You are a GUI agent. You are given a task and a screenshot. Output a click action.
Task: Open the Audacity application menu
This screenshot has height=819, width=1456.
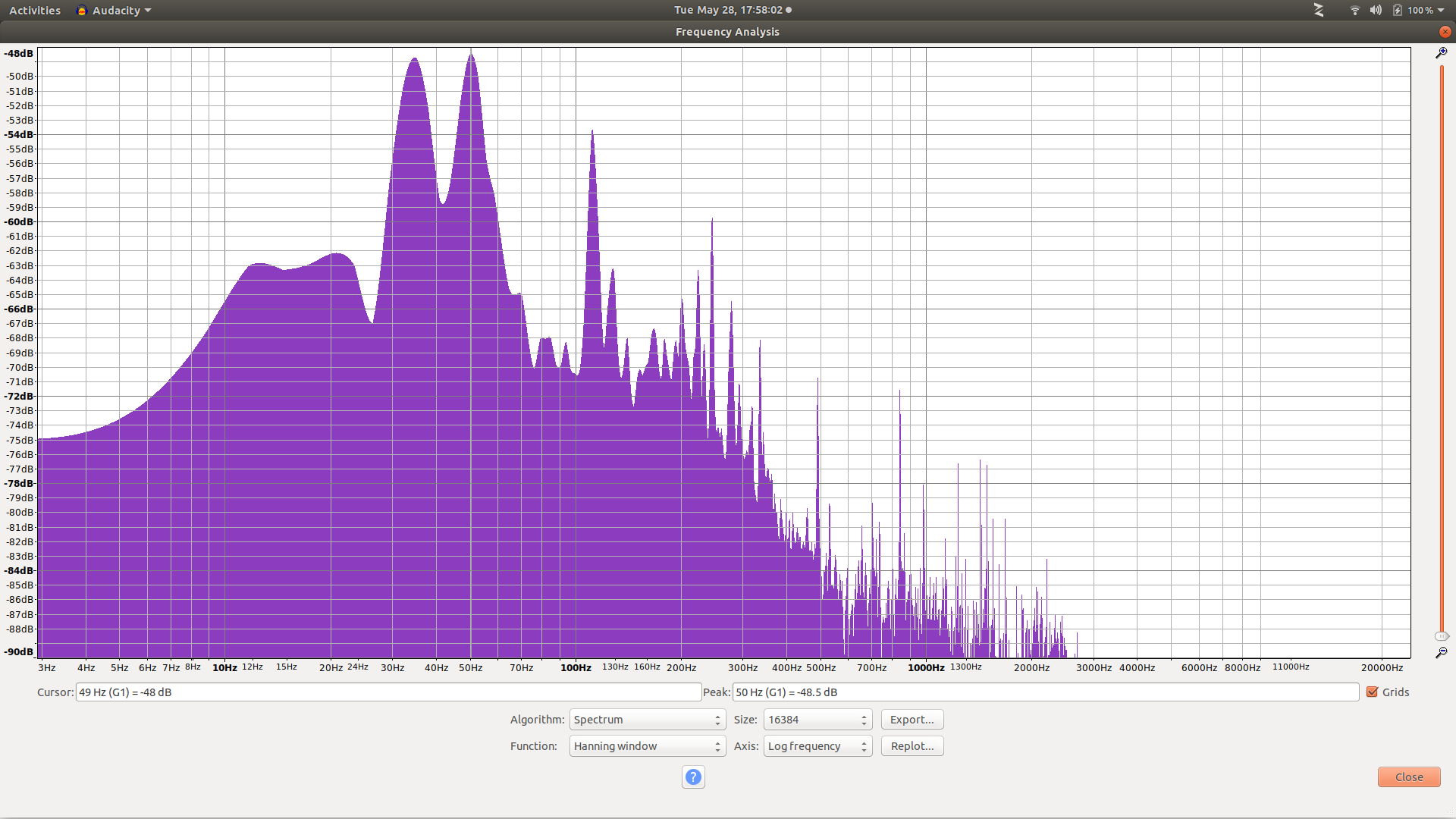tap(115, 11)
